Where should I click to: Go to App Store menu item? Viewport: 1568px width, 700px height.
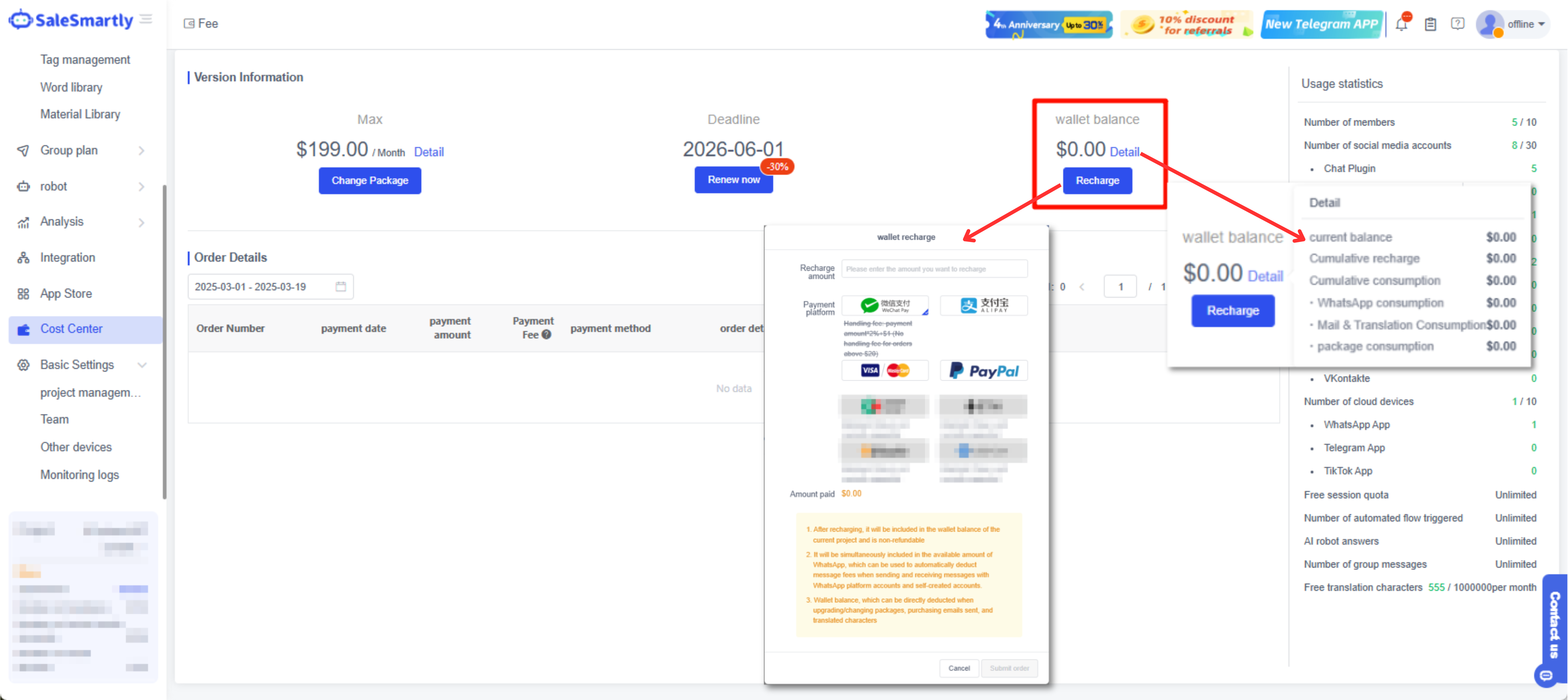(x=66, y=294)
